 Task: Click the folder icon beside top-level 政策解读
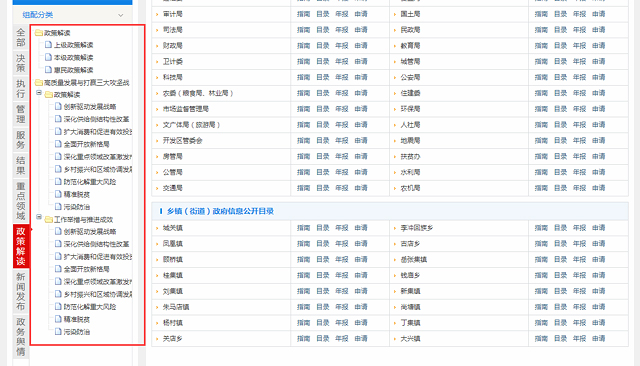39,33
